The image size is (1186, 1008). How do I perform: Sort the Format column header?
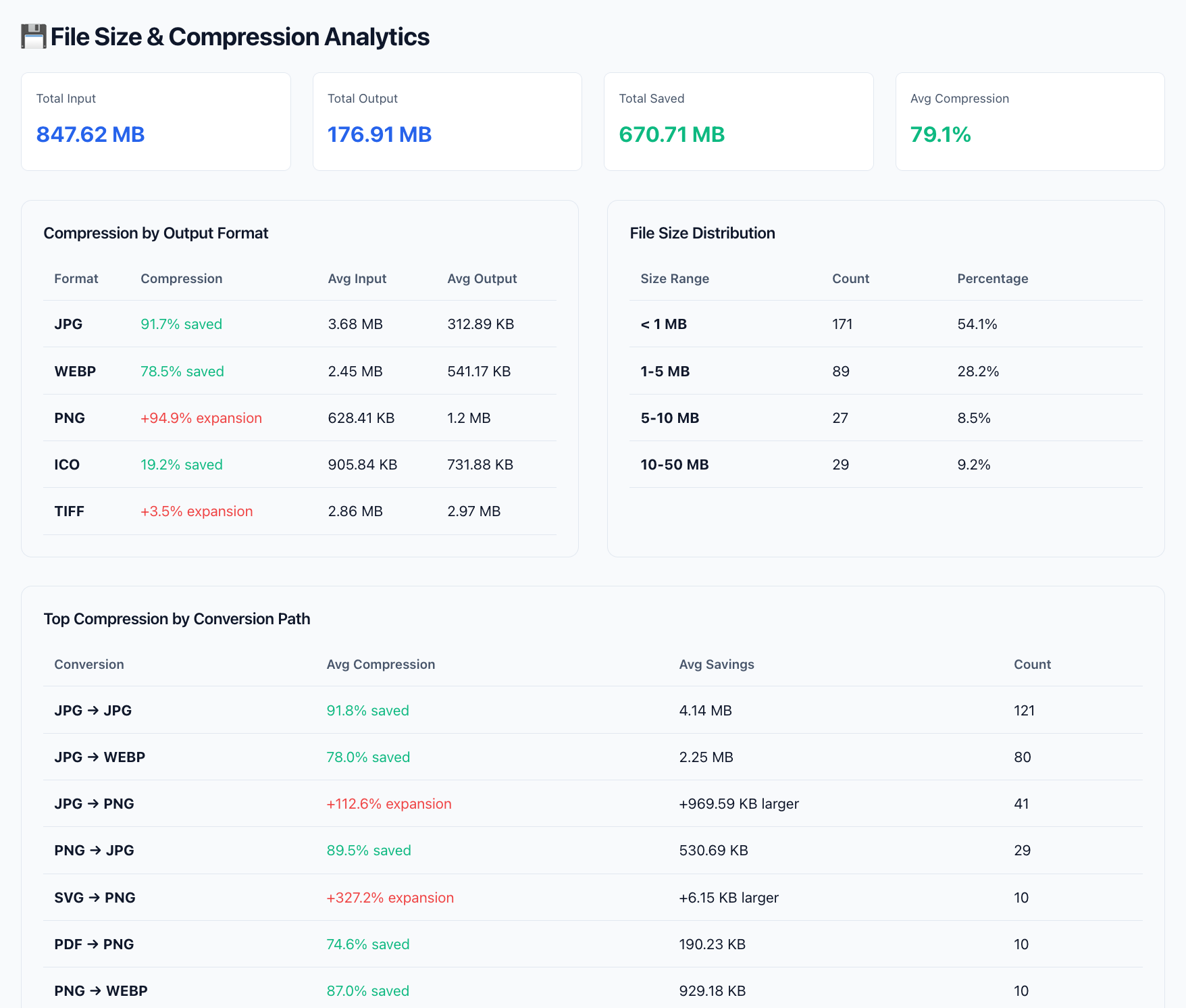[76, 278]
